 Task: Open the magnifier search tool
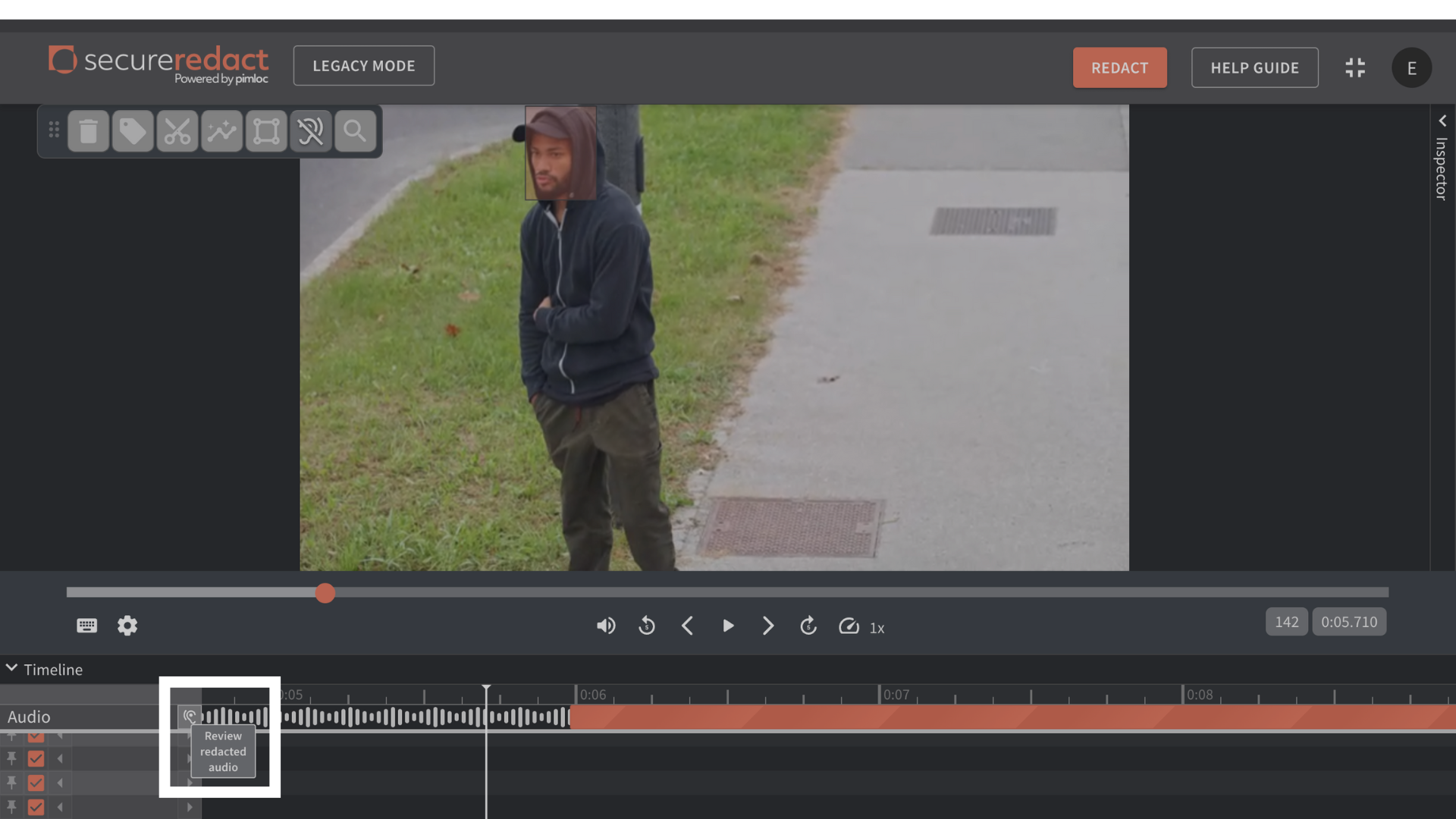click(x=355, y=131)
